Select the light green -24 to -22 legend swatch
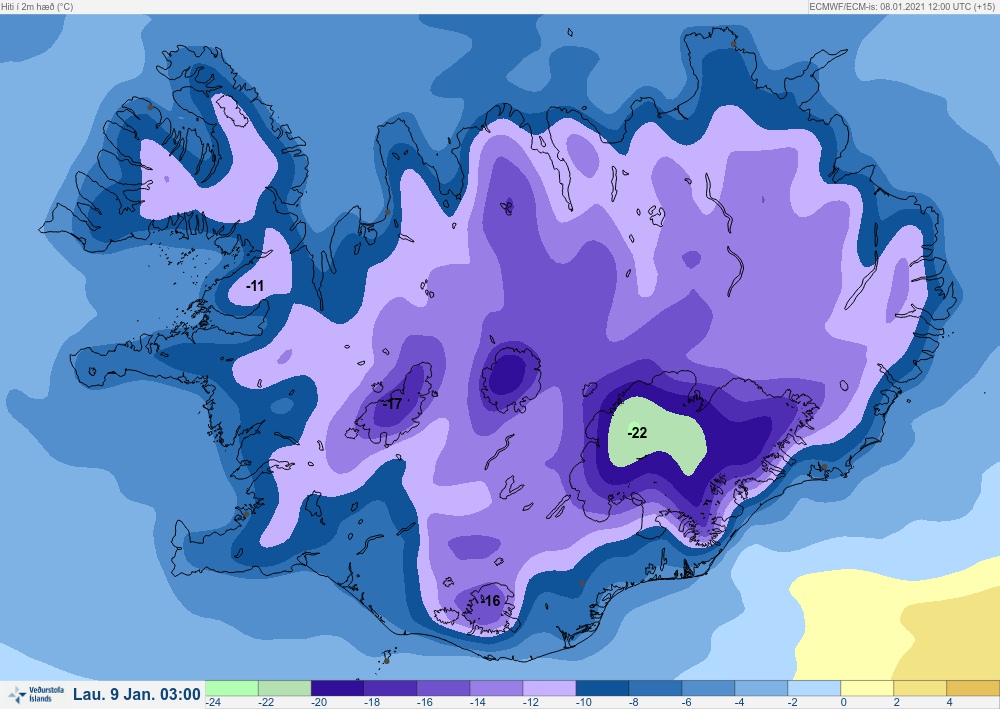The height and width of the screenshot is (709, 1000). (x=232, y=688)
